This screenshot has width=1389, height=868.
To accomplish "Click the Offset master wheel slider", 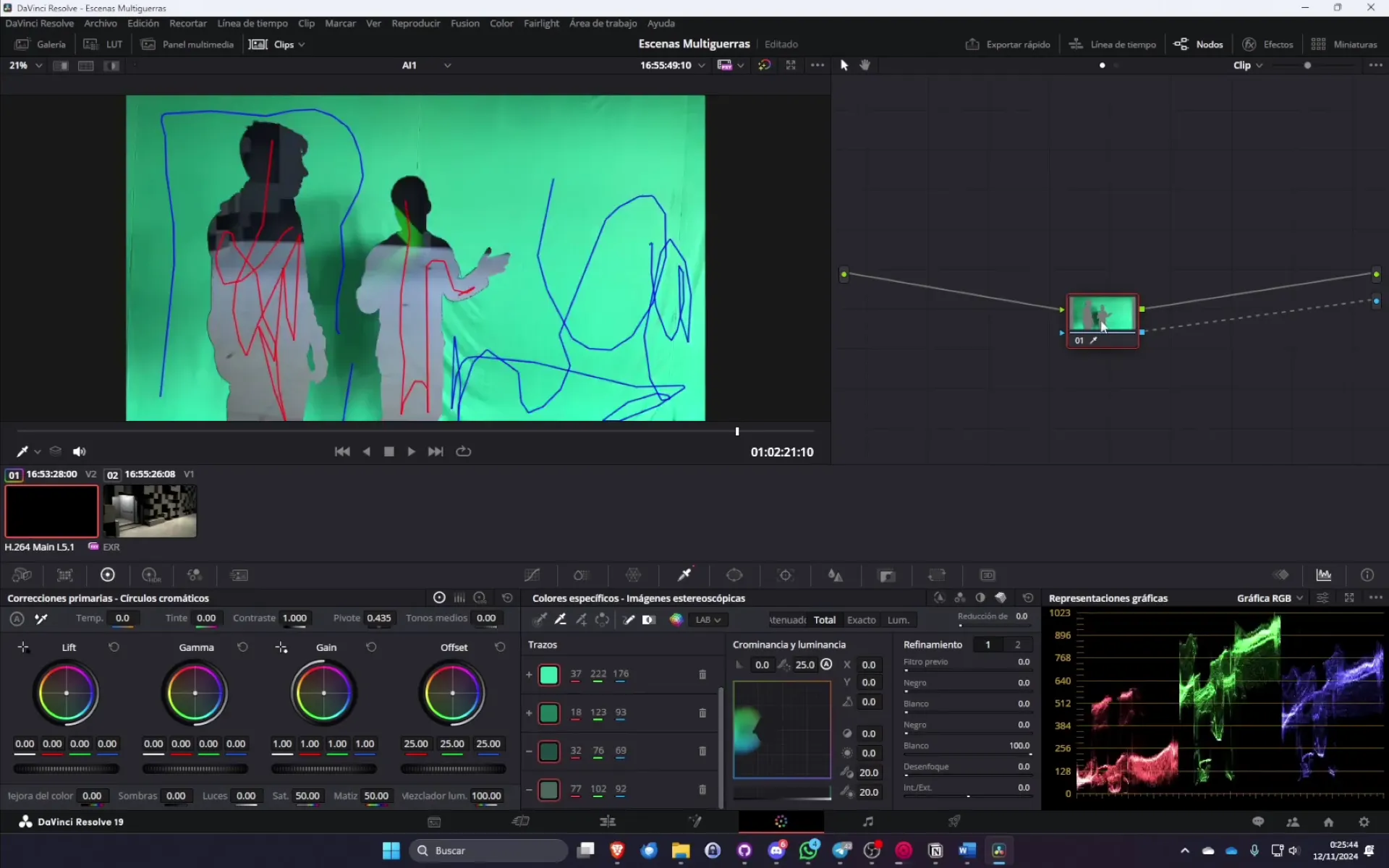I will coord(453,769).
